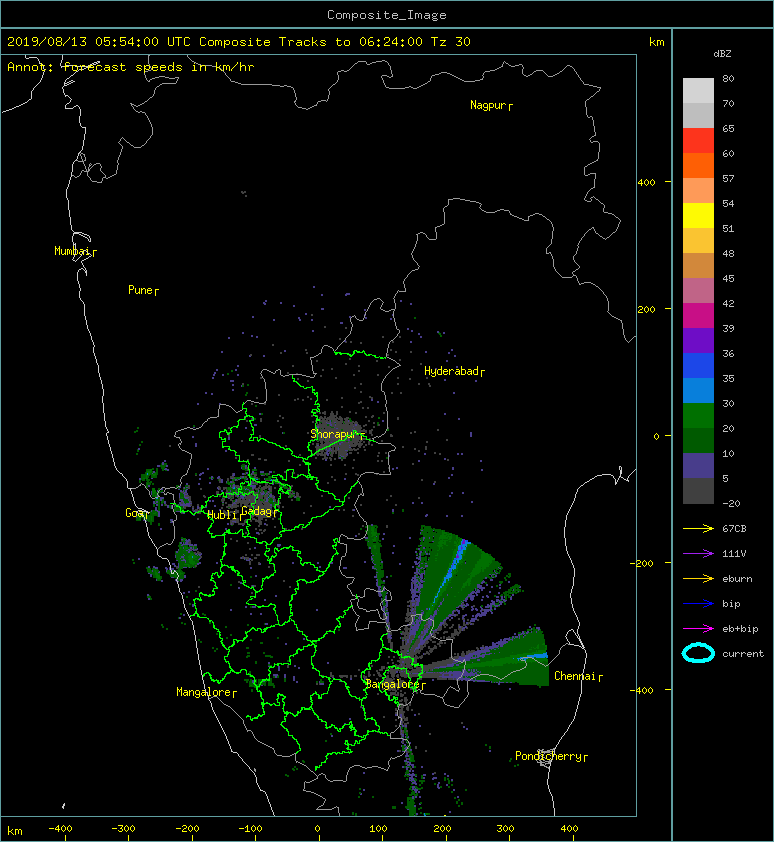Screen dimensions: 774x842
Task: Click the forecast speeds annotation text
Action: coord(131,67)
